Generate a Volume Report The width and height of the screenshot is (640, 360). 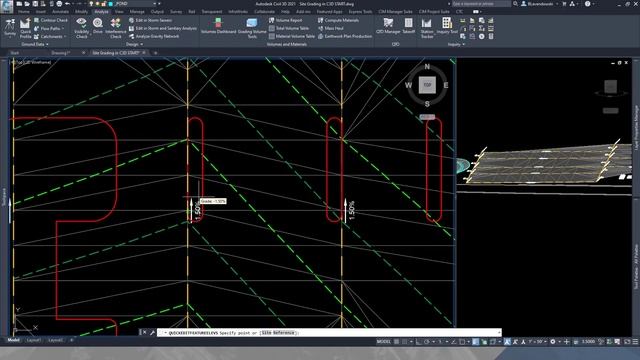(285, 20)
